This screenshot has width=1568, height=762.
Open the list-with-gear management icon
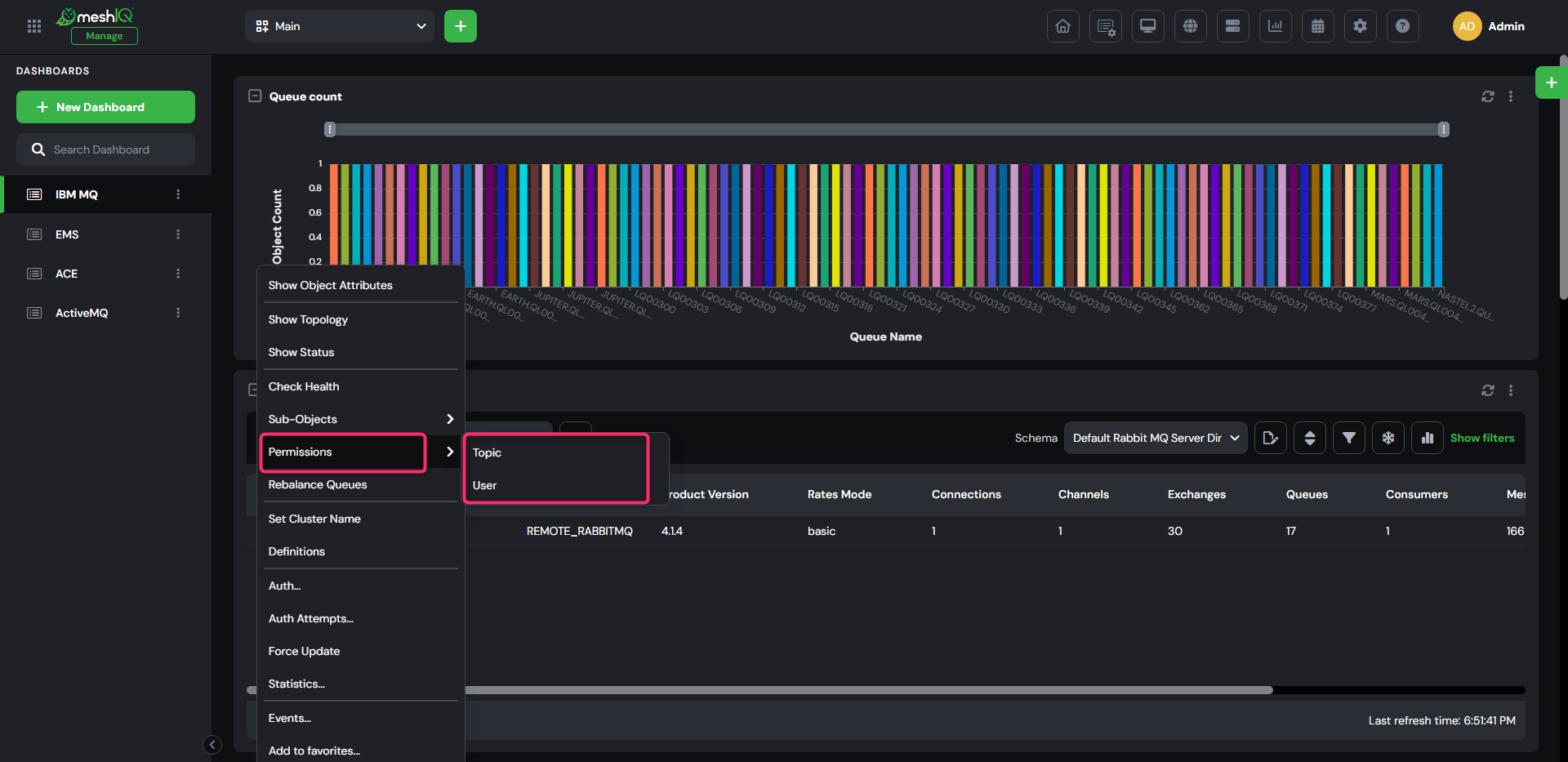click(1106, 26)
